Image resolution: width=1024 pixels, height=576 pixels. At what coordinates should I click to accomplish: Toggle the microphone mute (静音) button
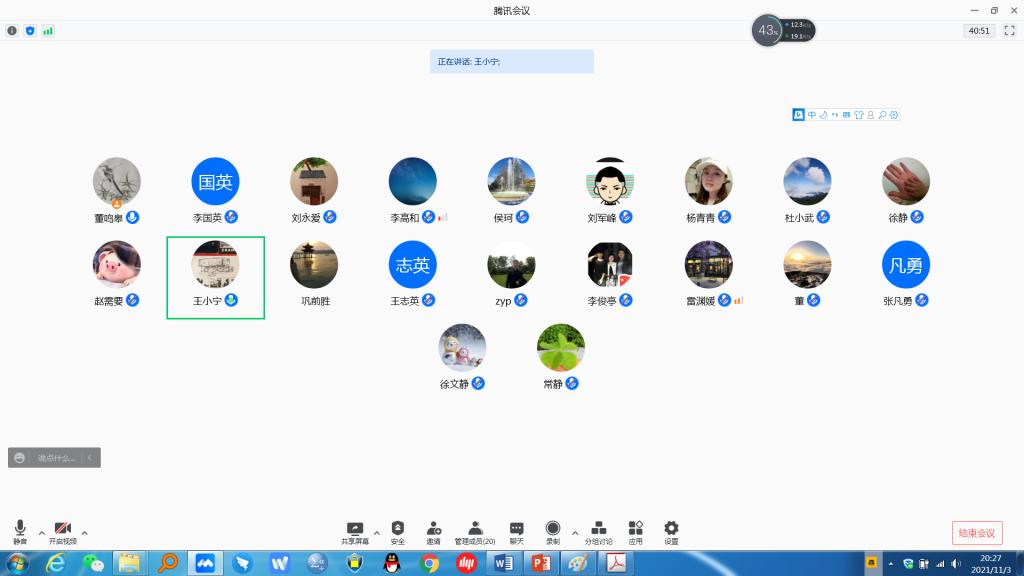[x=20, y=531]
